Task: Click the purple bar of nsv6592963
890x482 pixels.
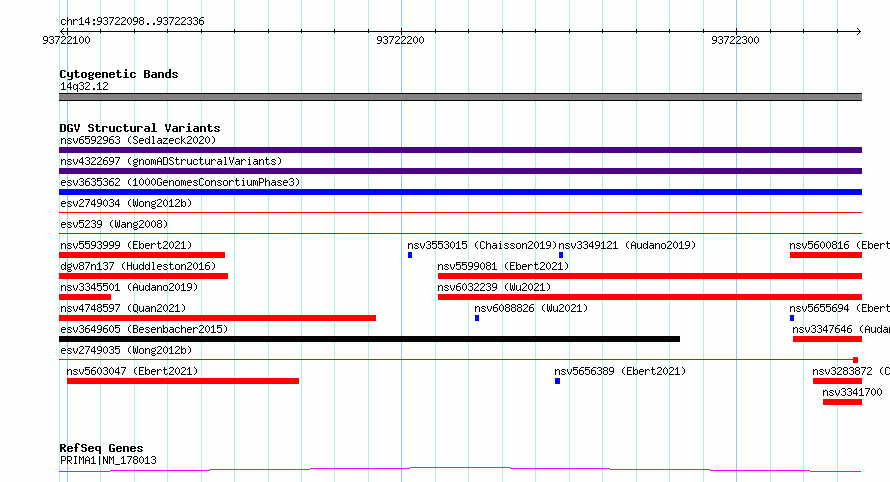Action: pyautogui.click(x=460, y=150)
